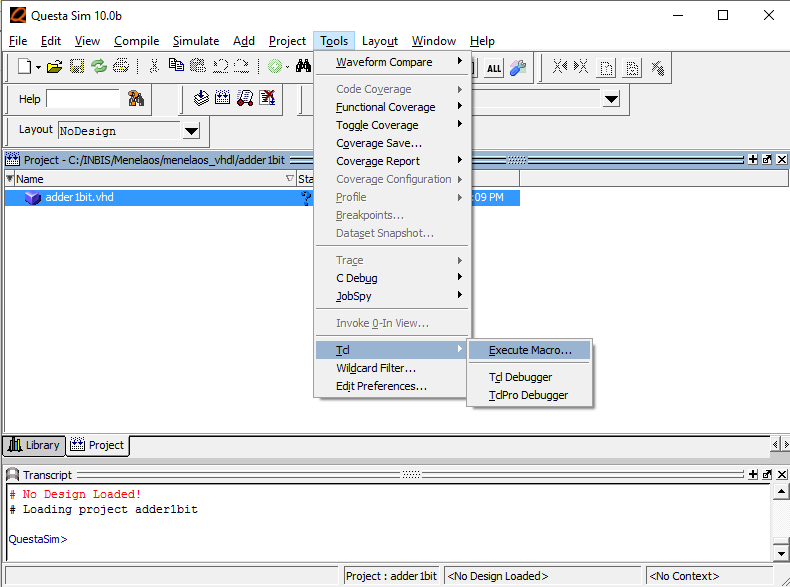Choose Coverage Save… from Tools menu
Image resolution: width=790 pixels, height=587 pixels.
point(391,143)
